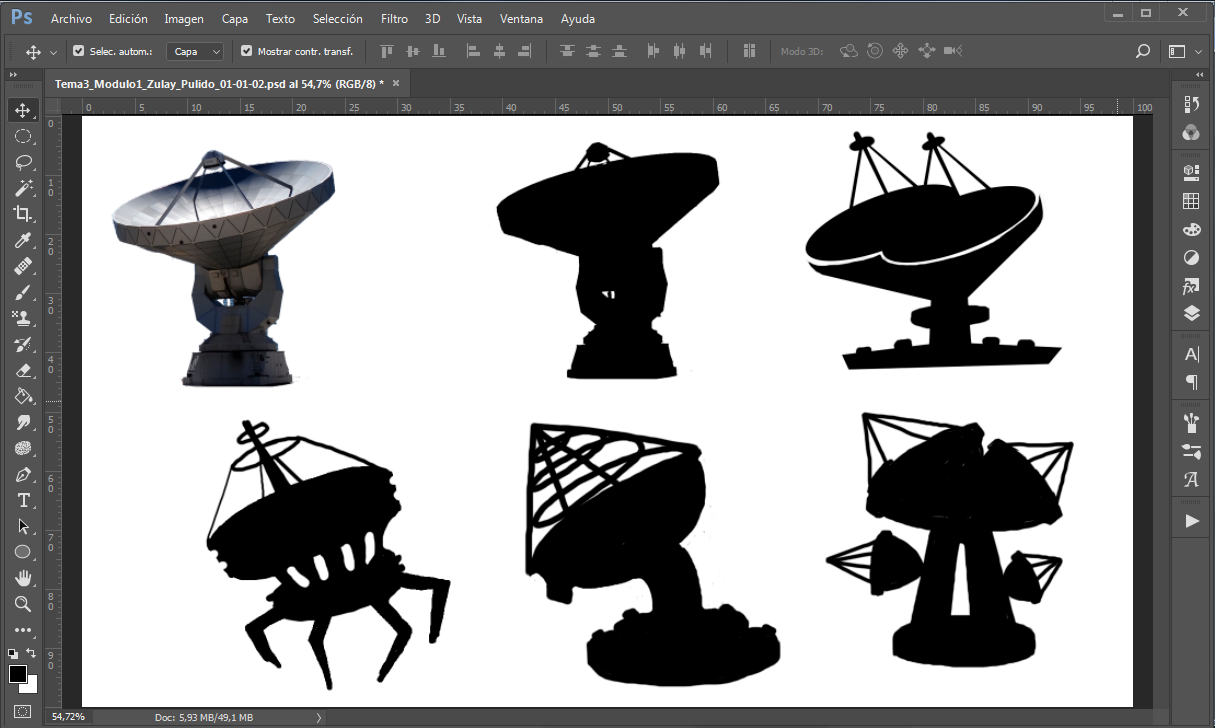The image size is (1215, 728).
Task: Activate the Clone Stamp tool
Action: pos(23,318)
